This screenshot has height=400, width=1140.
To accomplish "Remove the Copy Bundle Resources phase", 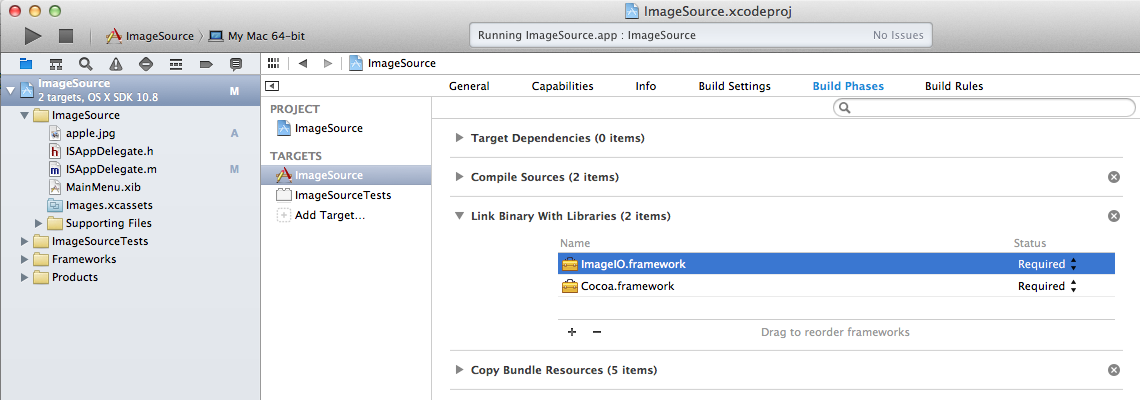I will (x=1113, y=370).
